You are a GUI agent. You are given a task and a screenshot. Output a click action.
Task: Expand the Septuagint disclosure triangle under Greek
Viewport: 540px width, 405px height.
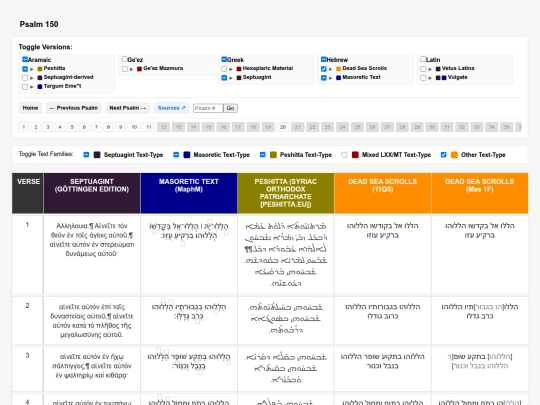(x=231, y=78)
